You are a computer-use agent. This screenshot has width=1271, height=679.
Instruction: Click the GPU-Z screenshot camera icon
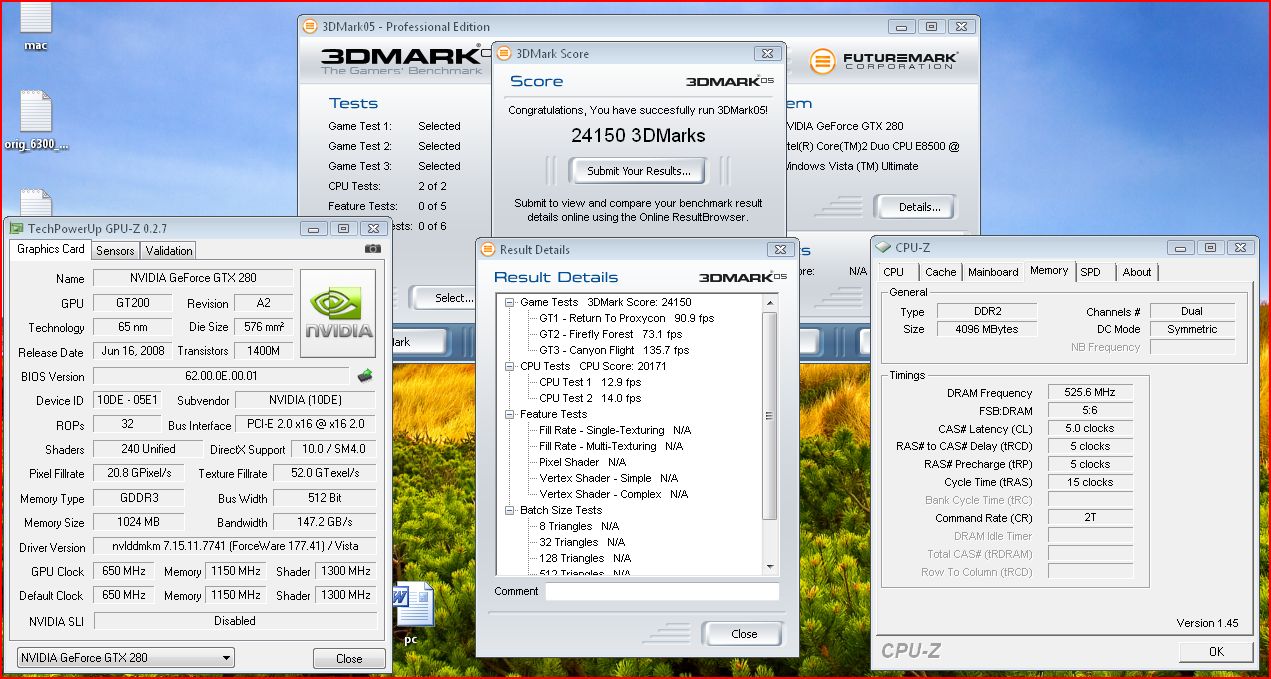click(372, 249)
